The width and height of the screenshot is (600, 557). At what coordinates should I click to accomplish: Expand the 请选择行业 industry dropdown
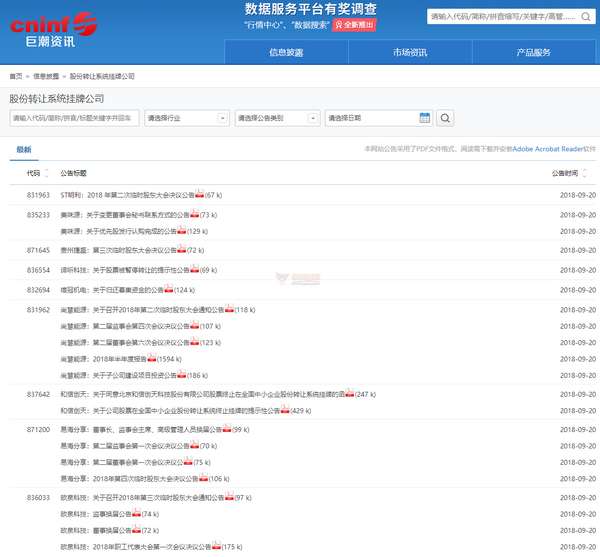point(187,118)
